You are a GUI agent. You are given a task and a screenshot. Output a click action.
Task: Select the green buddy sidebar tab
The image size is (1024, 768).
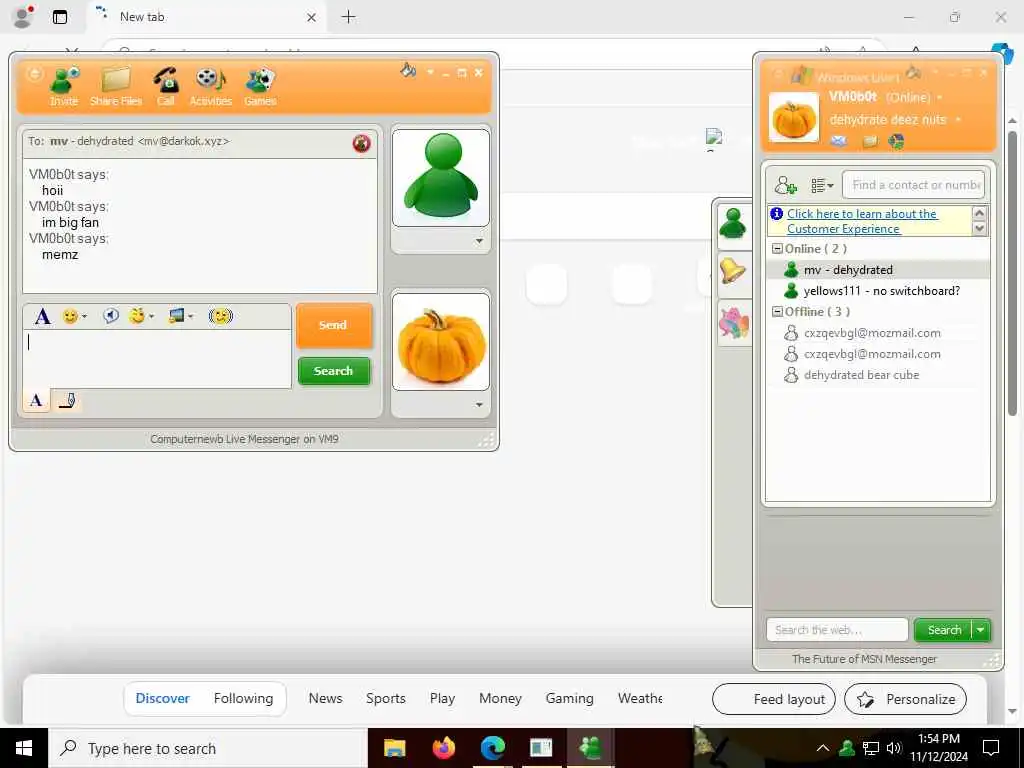[x=733, y=224]
